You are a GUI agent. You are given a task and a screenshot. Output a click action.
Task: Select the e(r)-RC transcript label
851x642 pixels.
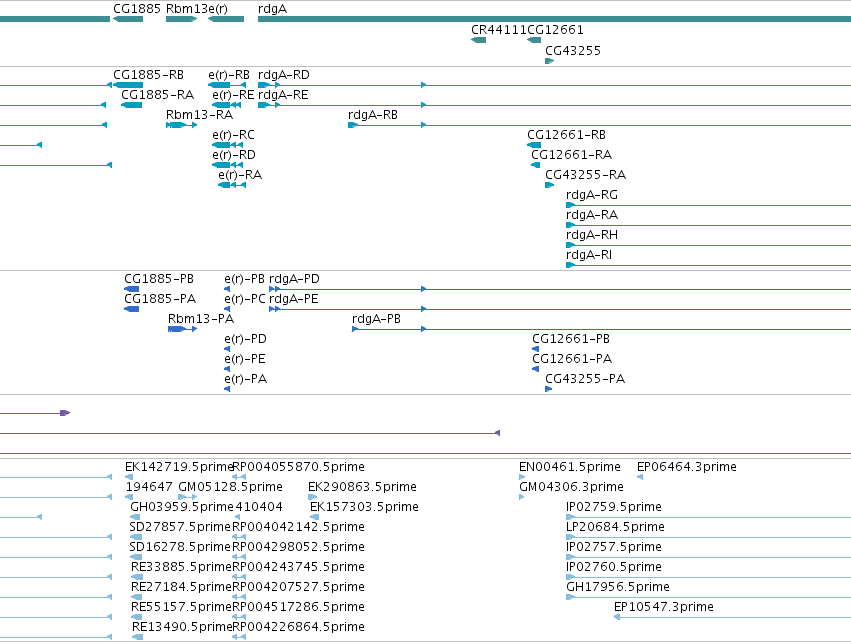coord(233,135)
